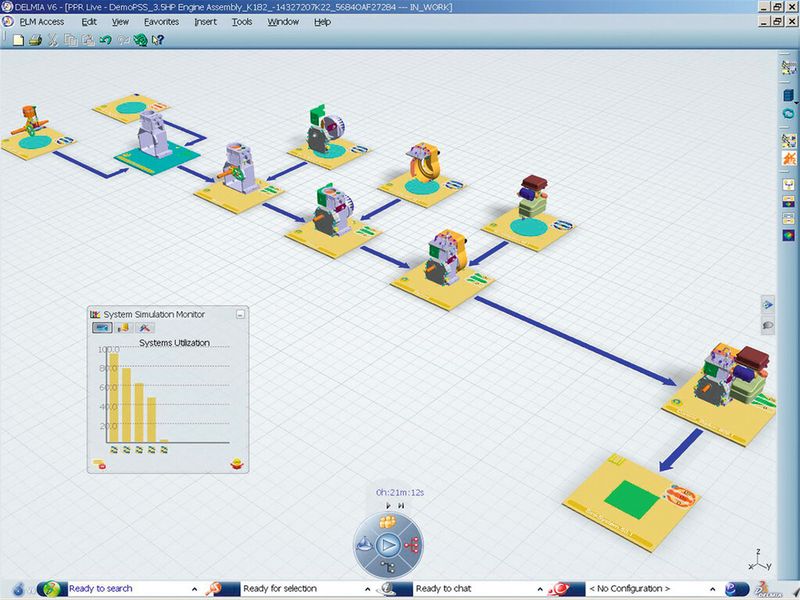
Task: Click the chat bubble side panel tab
Action: click(x=767, y=325)
